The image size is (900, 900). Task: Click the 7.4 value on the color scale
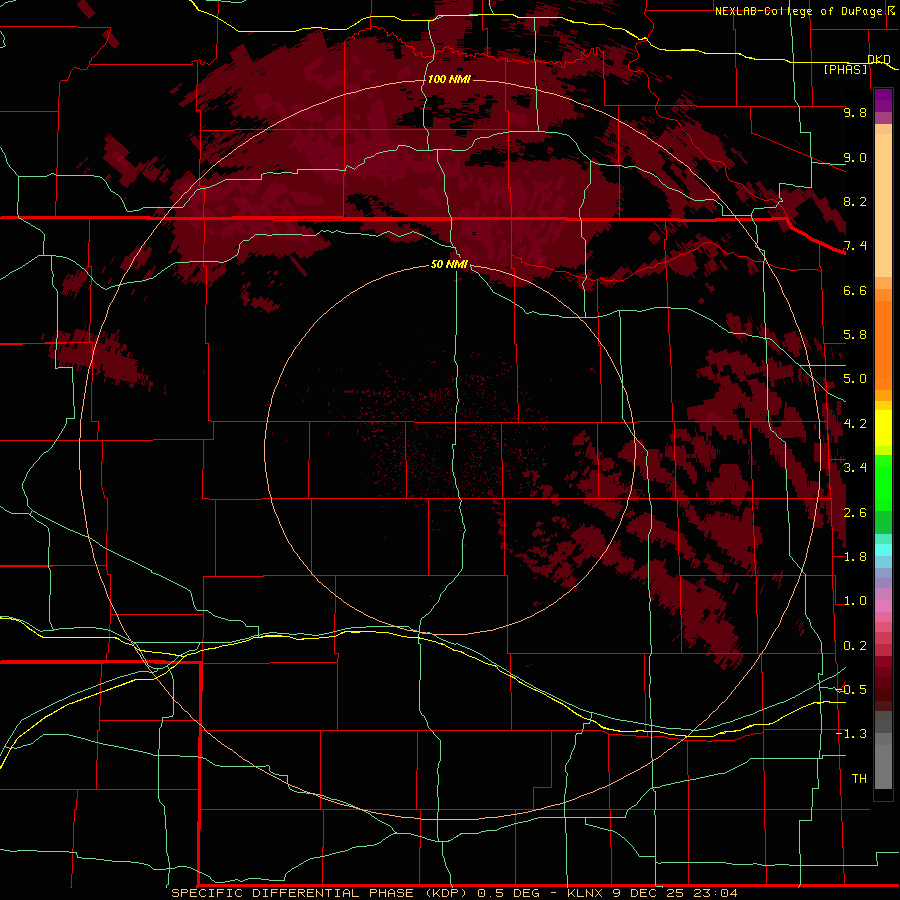coord(855,246)
